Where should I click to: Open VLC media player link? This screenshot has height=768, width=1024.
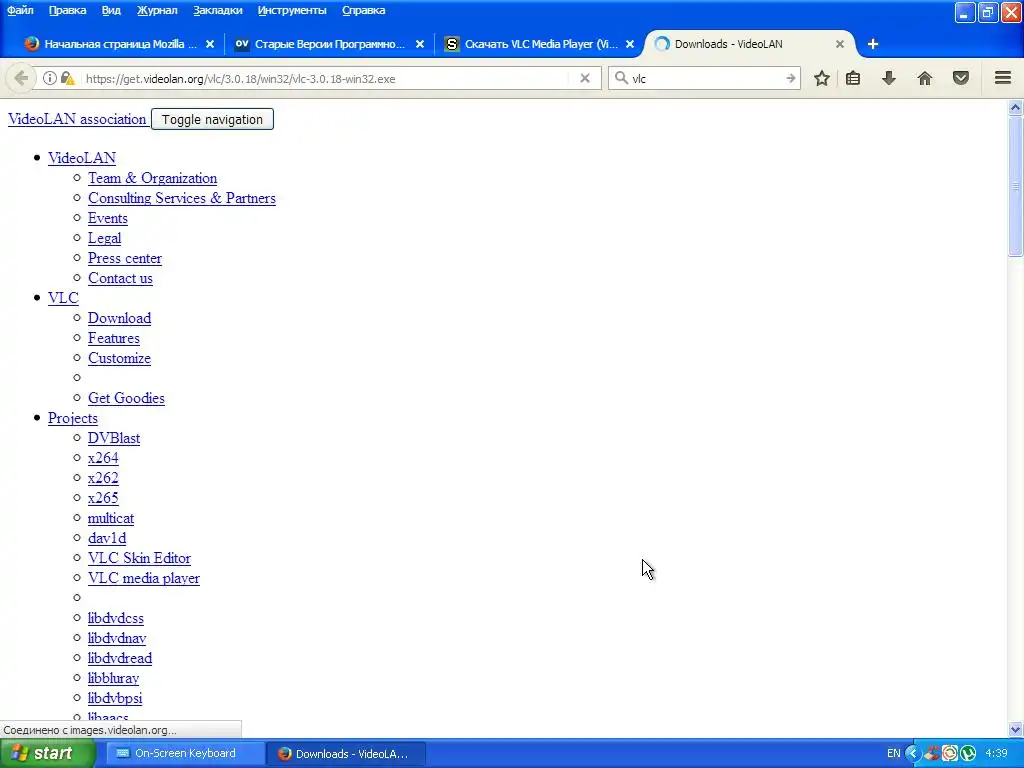click(144, 579)
